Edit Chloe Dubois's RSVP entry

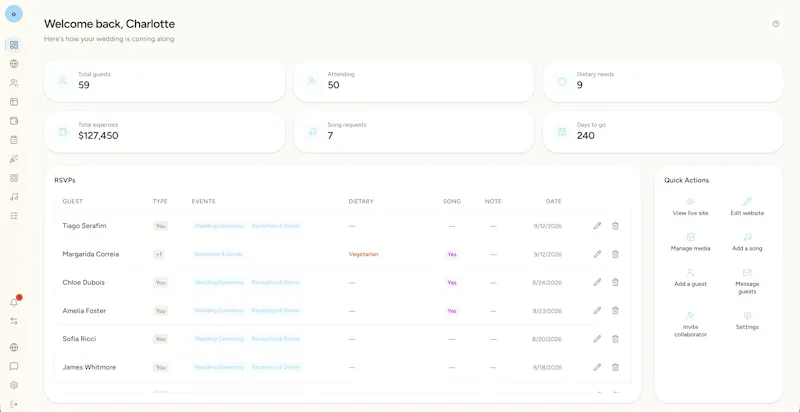click(597, 282)
